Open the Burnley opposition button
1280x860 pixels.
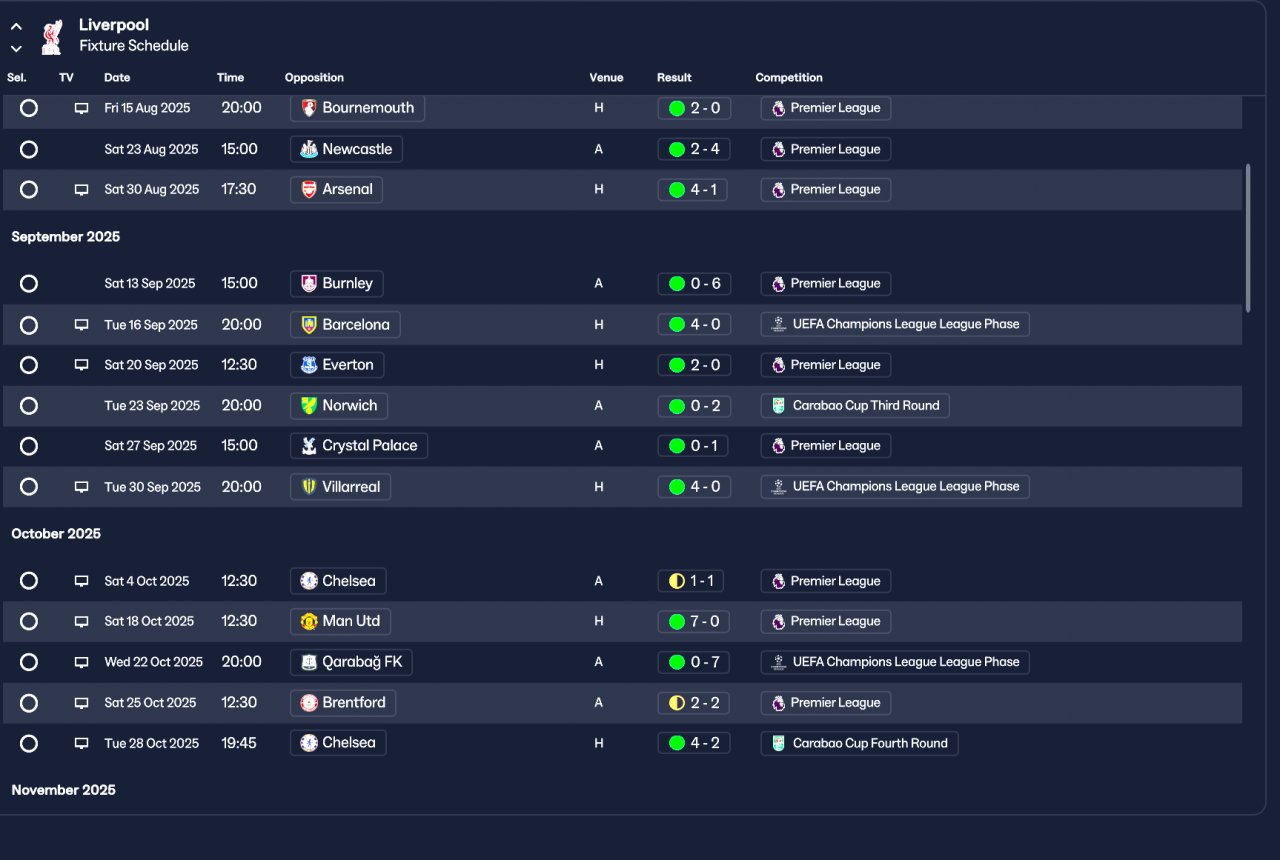pos(336,284)
